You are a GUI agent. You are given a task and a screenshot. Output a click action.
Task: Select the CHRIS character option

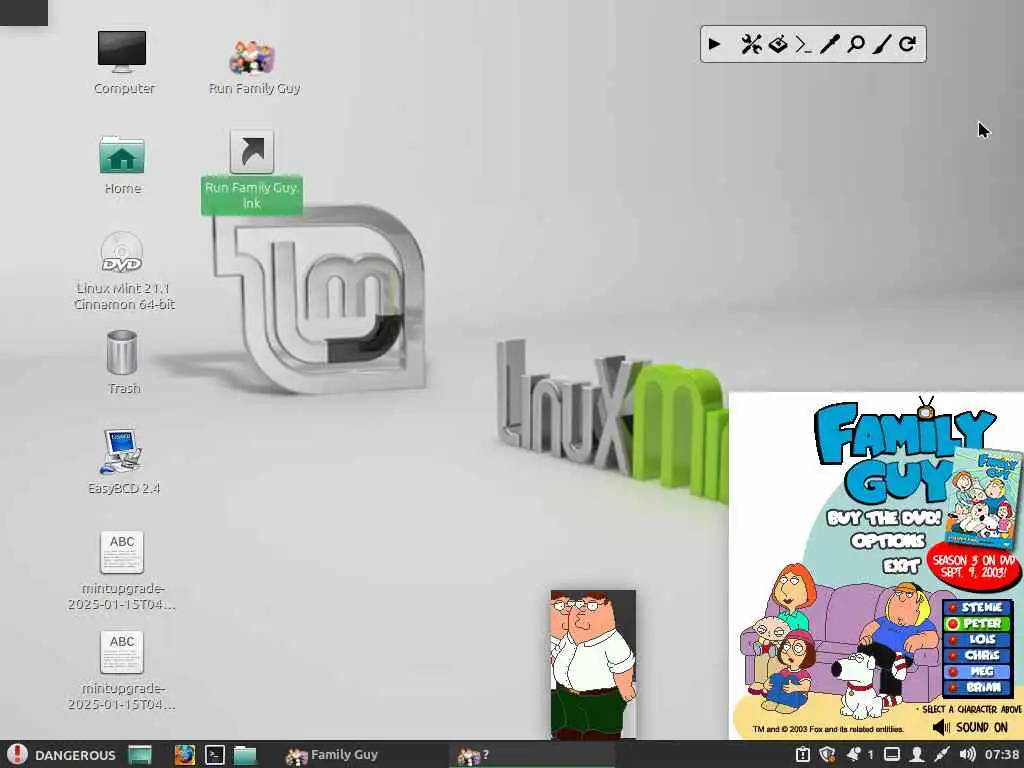(977, 655)
